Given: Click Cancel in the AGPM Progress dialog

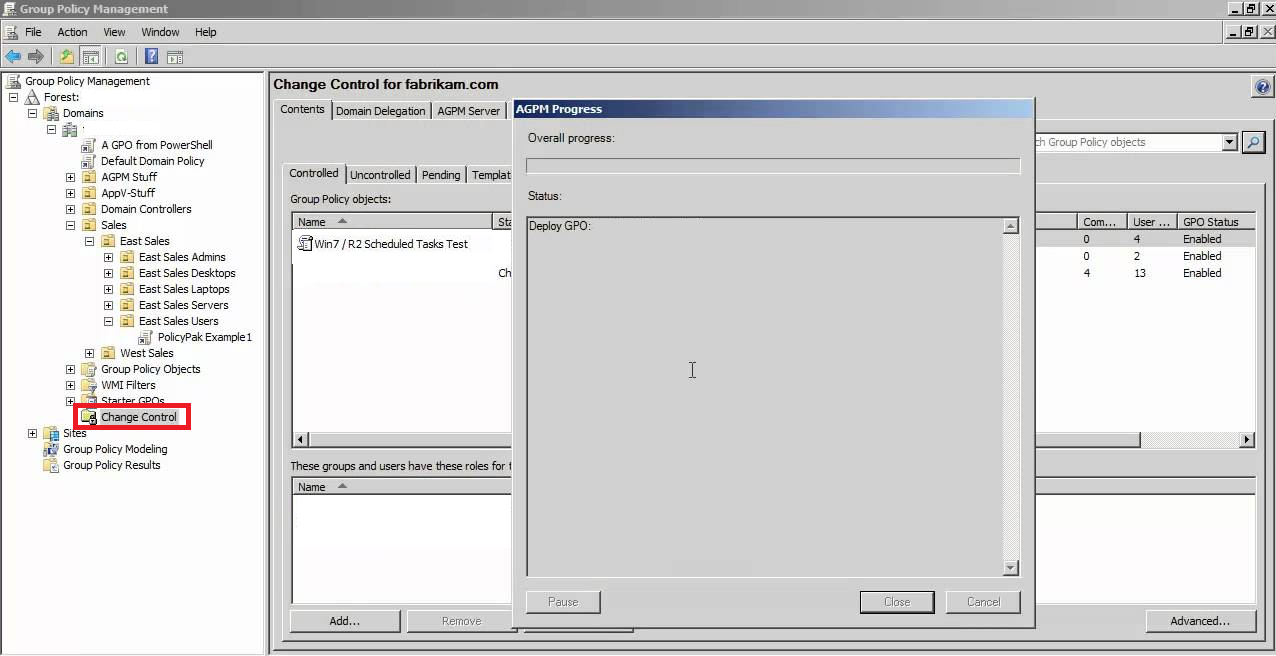Looking at the screenshot, I should 983,602.
